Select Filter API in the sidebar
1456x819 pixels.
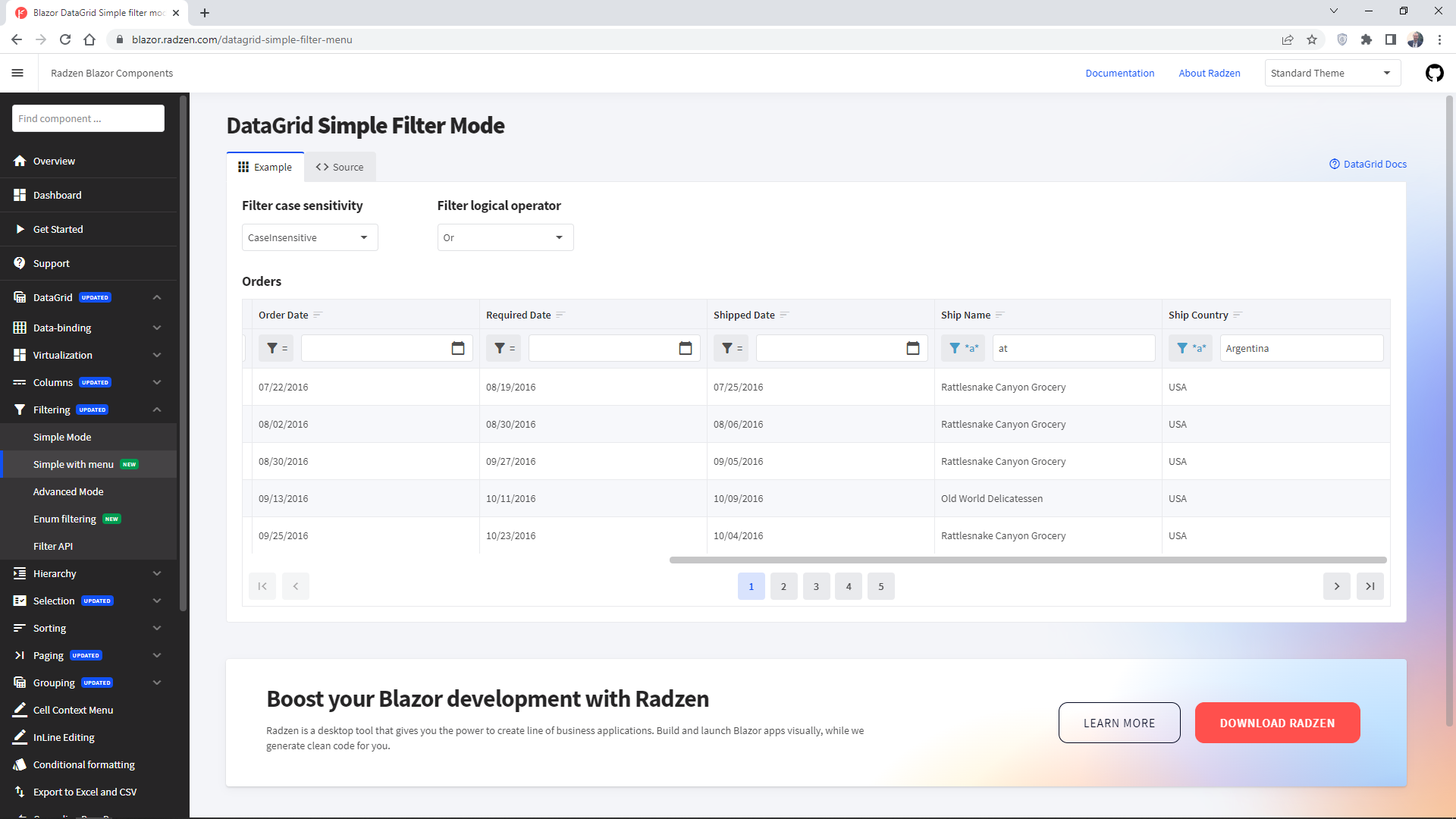click(88, 546)
